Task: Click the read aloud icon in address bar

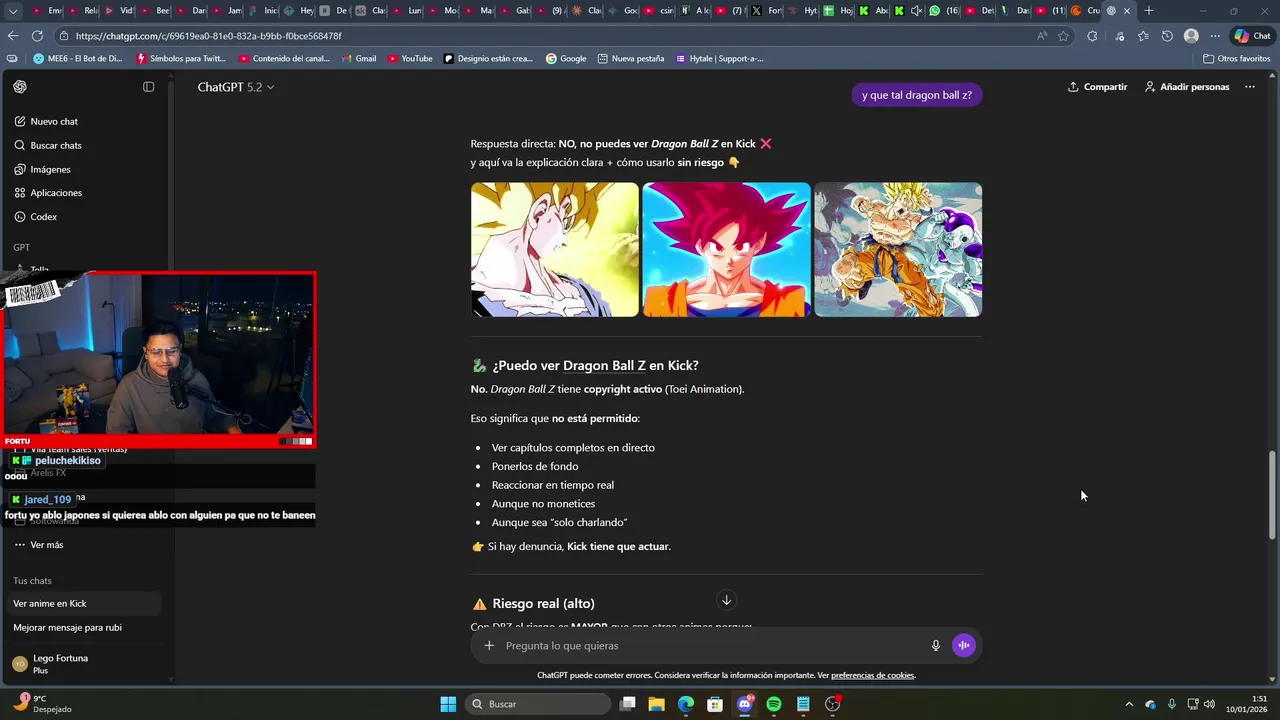Action: coord(1042,36)
